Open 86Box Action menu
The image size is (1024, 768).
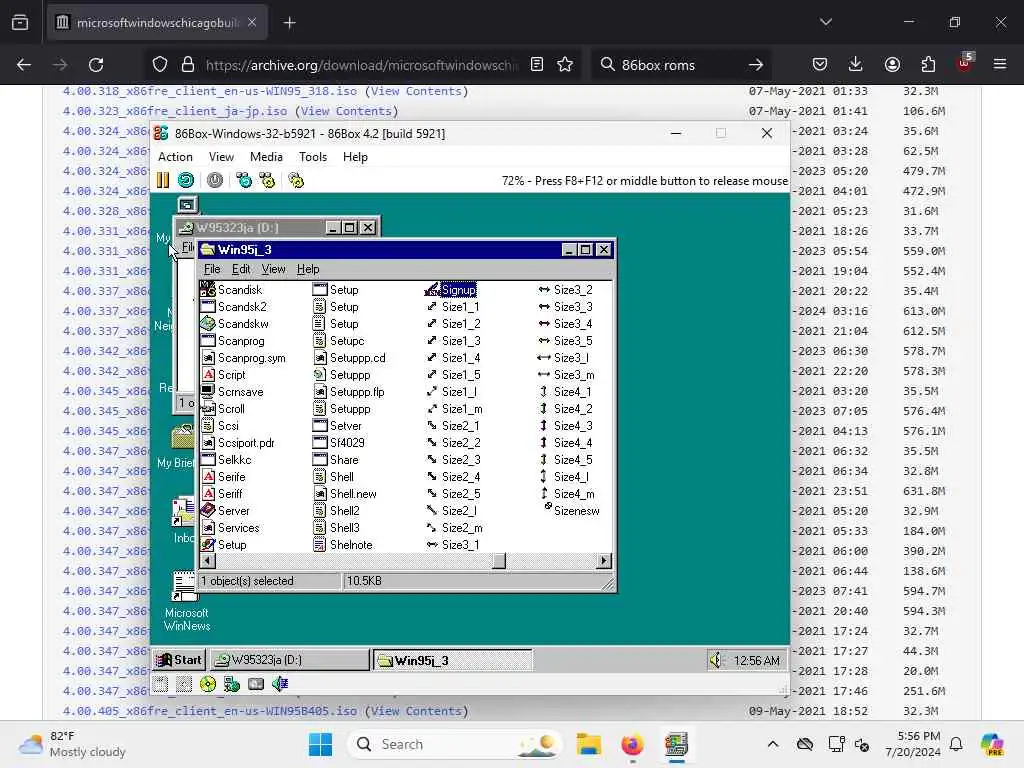click(x=175, y=157)
